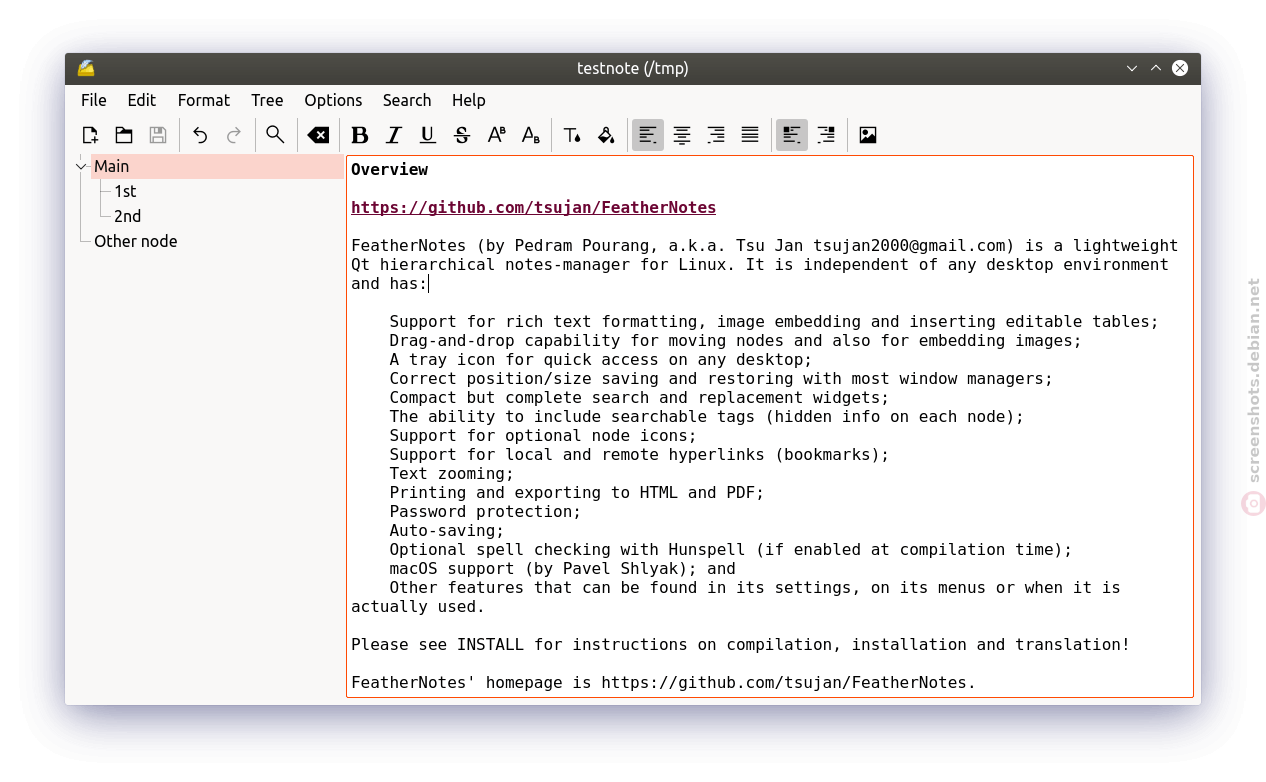Undo the last edit
1266x782 pixels.
click(x=200, y=135)
